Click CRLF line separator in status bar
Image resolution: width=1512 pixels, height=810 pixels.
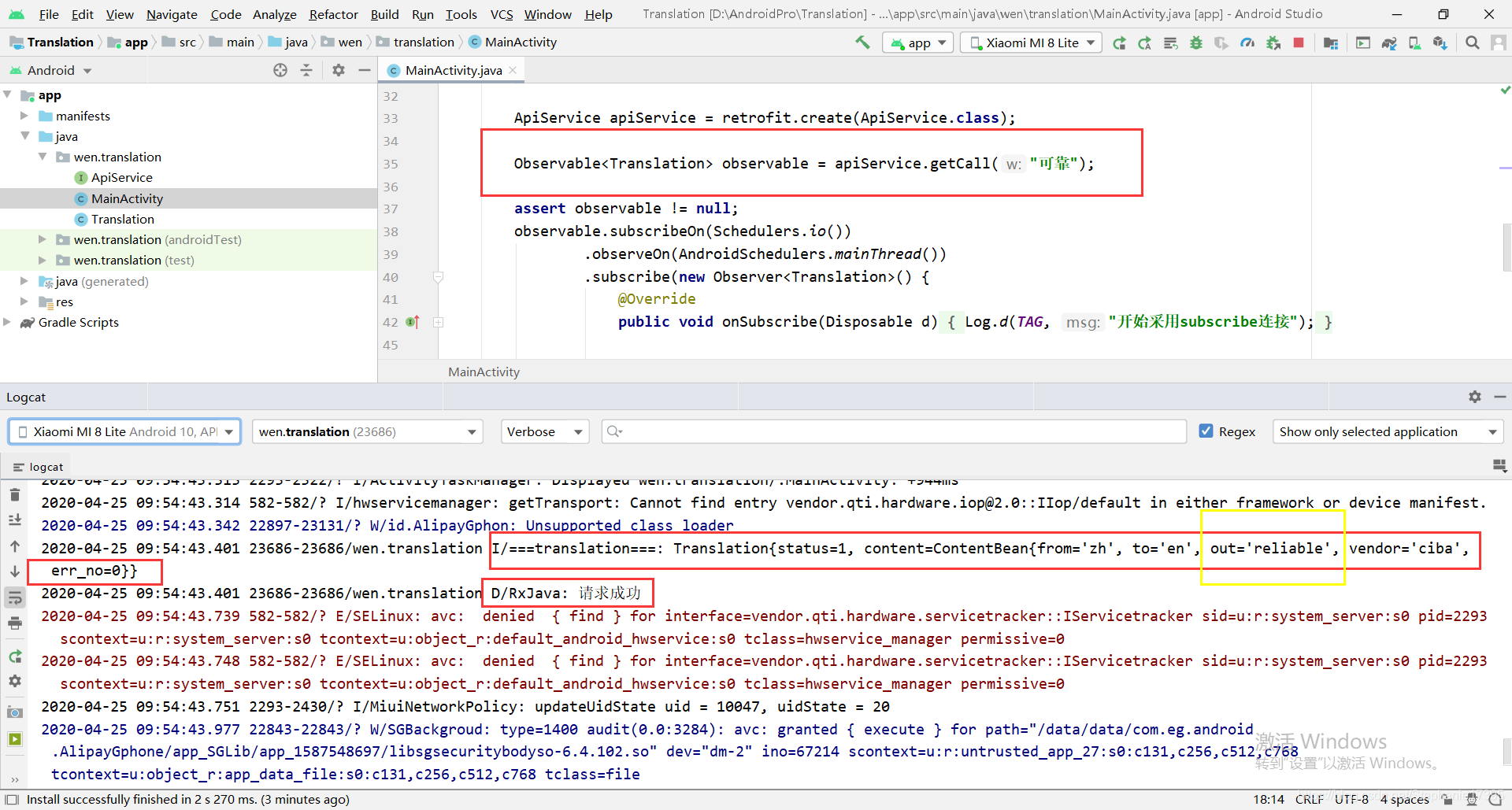(x=1309, y=800)
